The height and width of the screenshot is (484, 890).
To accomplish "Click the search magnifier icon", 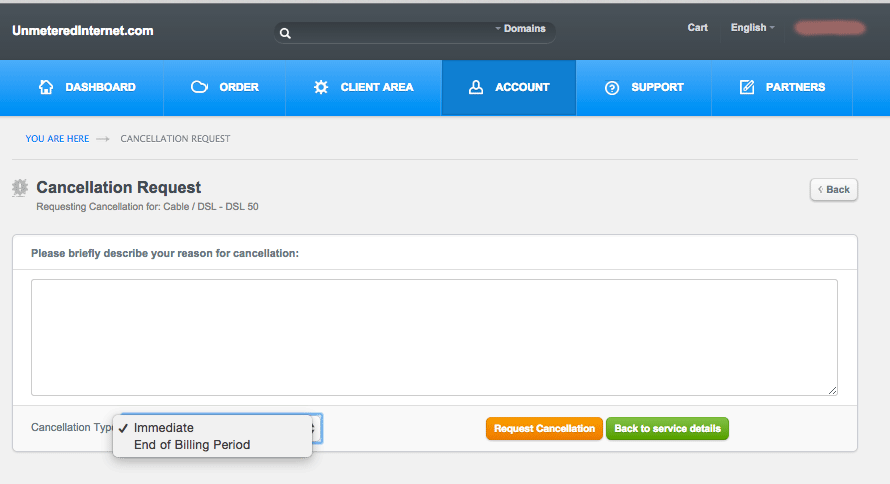I will (x=285, y=33).
